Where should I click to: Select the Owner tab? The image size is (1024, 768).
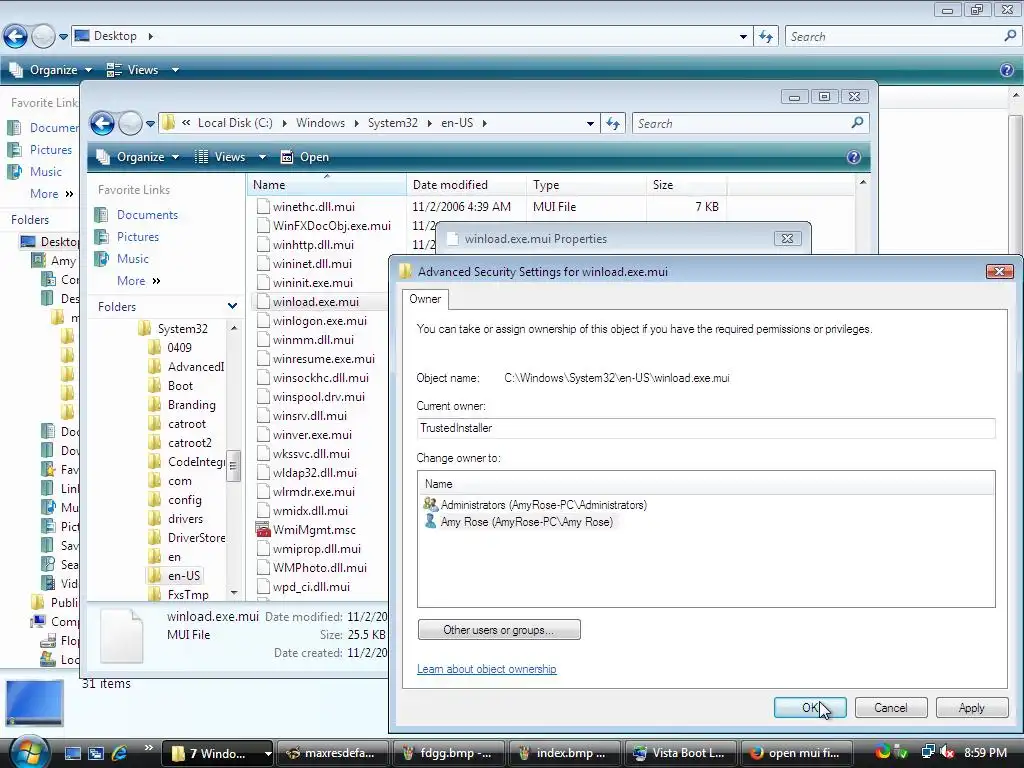(425, 299)
